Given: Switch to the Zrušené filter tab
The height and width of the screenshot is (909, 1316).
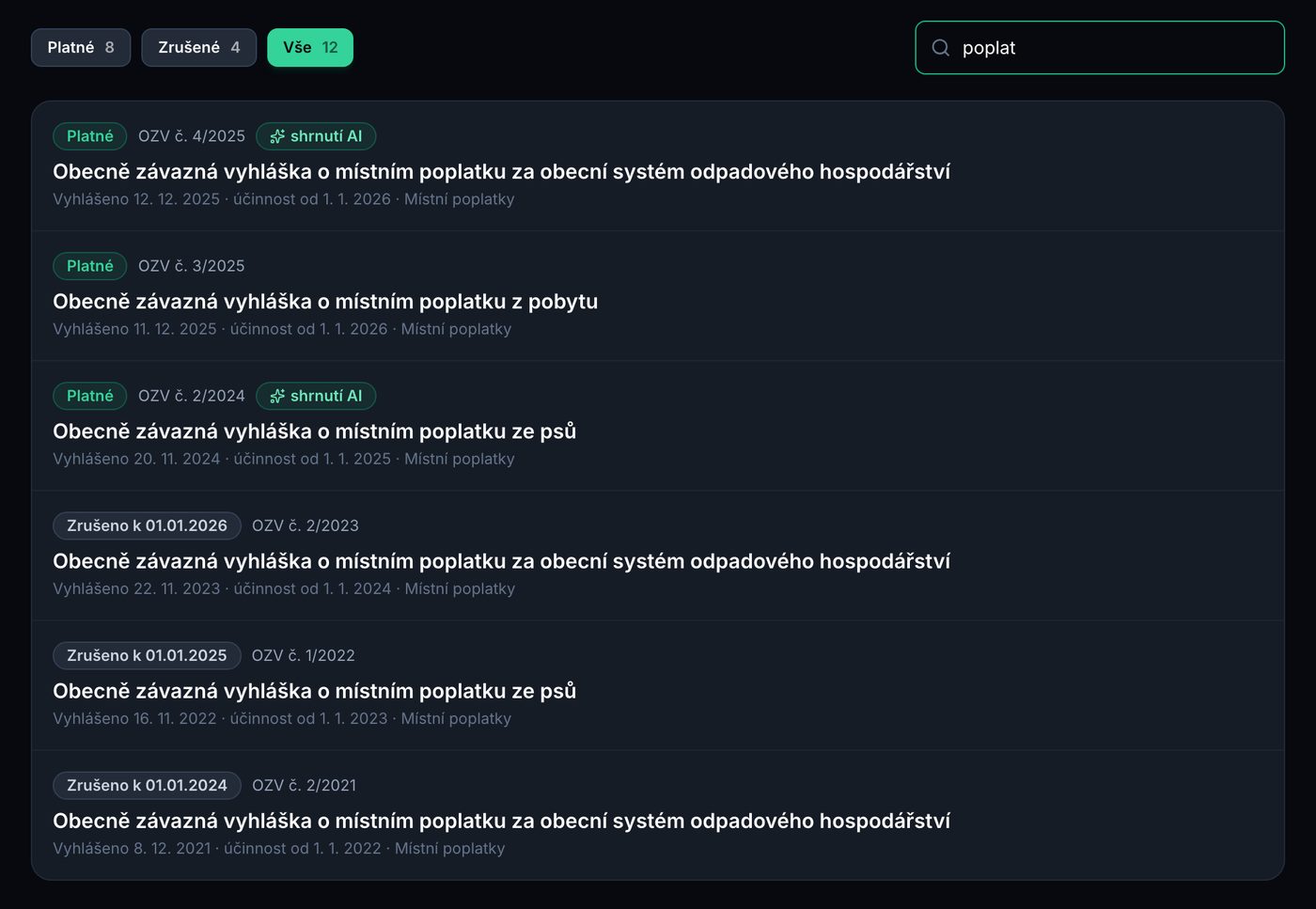Looking at the screenshot, I should click(x=198, y=48).
